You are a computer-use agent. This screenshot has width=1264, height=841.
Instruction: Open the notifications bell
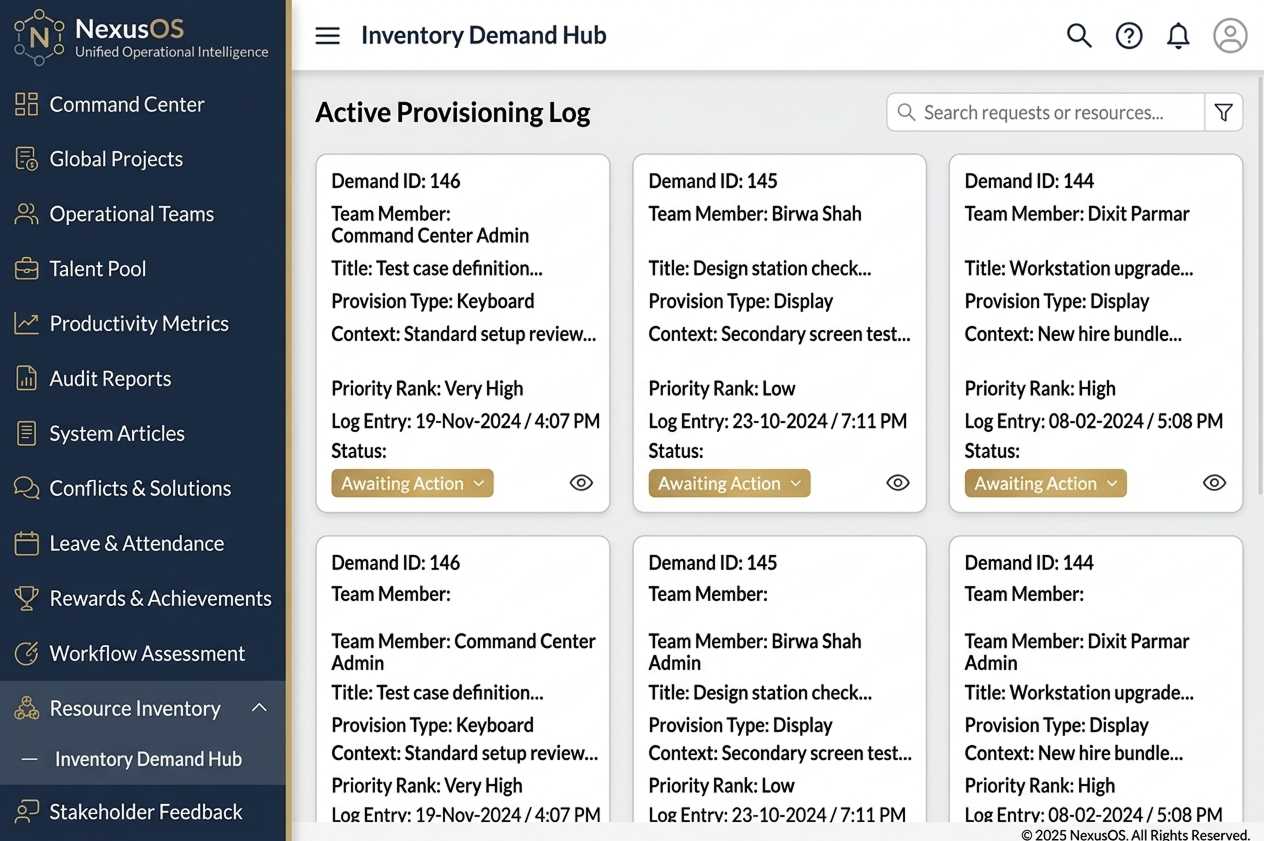pos(1179,36)
